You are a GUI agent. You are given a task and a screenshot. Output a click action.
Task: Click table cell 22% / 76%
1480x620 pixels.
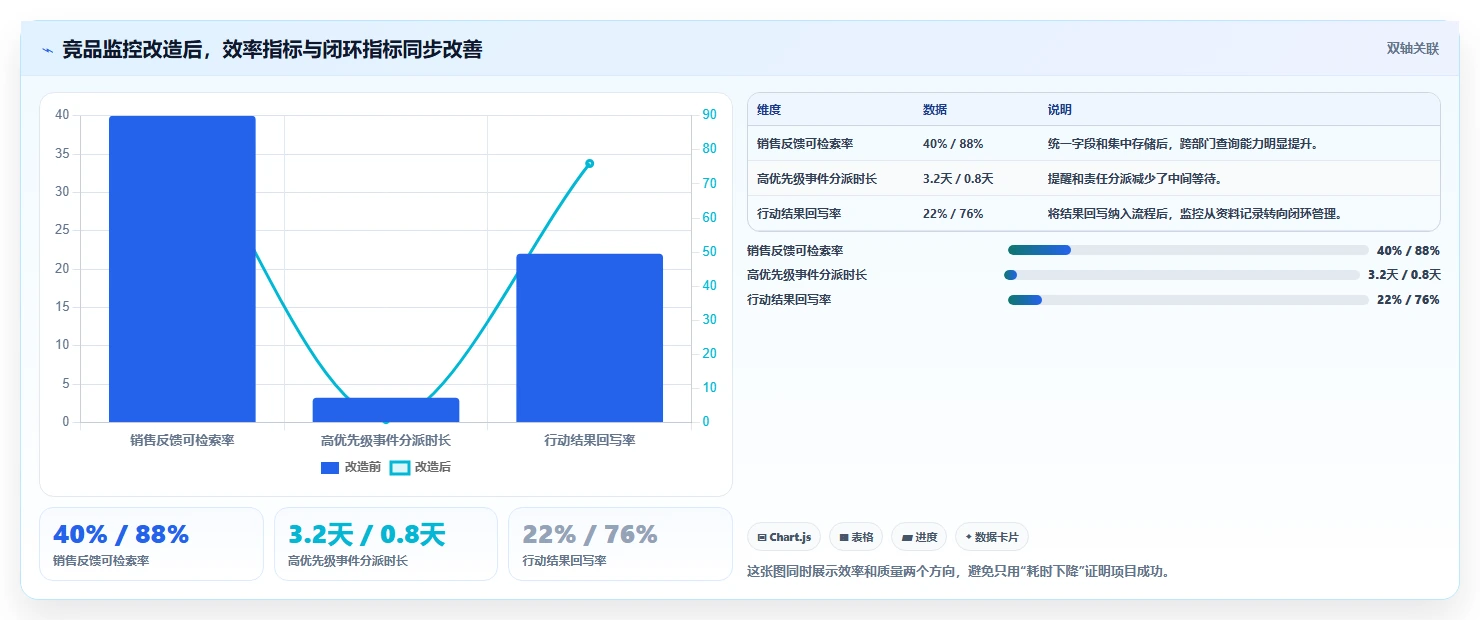pyautogui.click(x=953, y=213)
